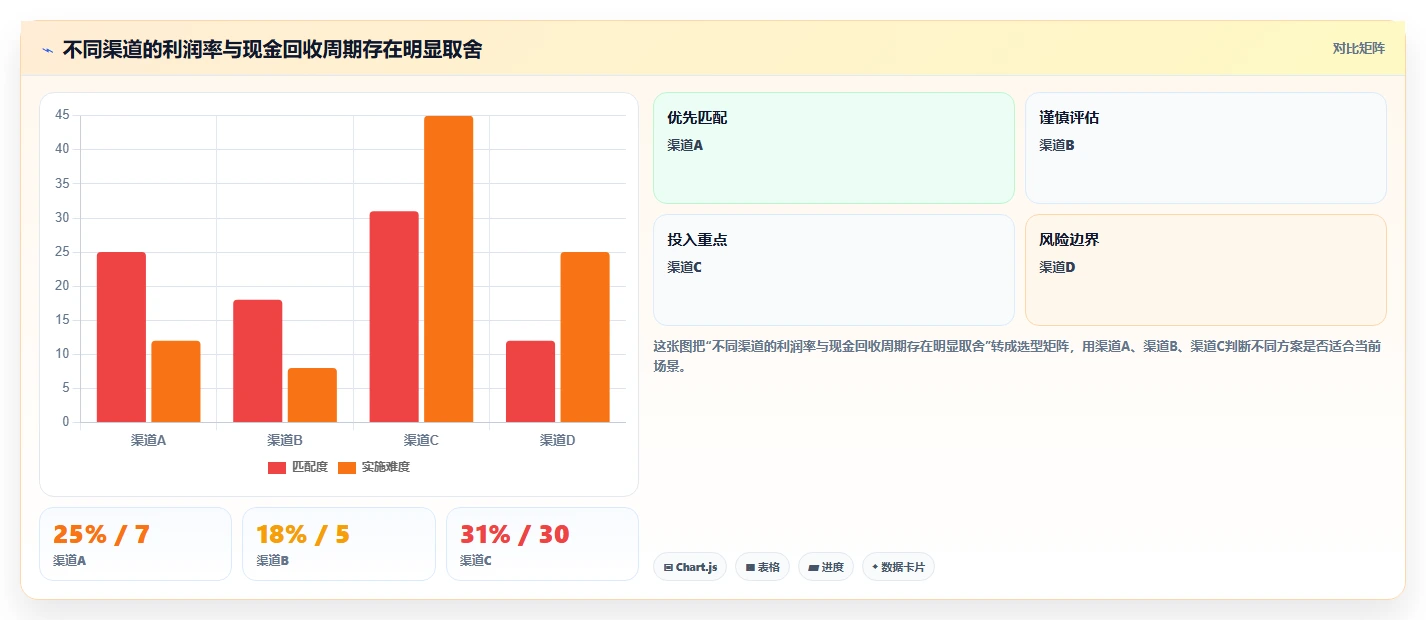Click 渠道B text in 谨慎评估 card
The image size is (1426, 620).
(1057, 145)
